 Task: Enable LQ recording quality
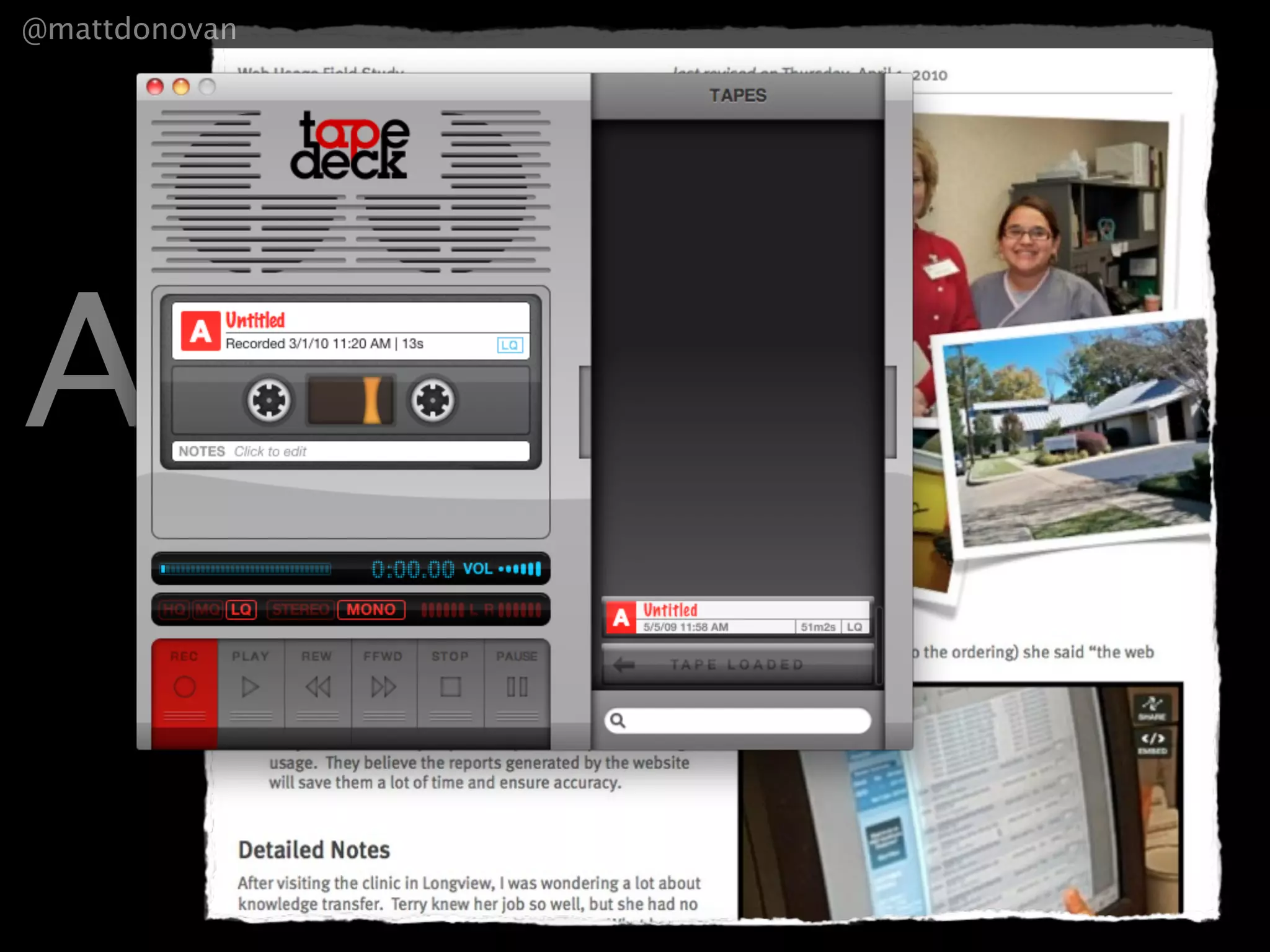click(x=241, y=610)
